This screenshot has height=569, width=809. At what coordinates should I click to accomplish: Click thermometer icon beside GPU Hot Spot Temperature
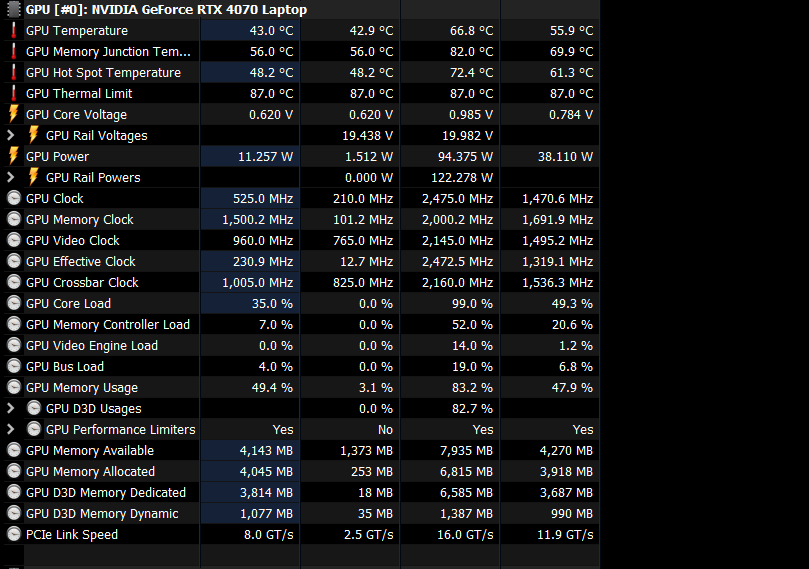(14, 73)
